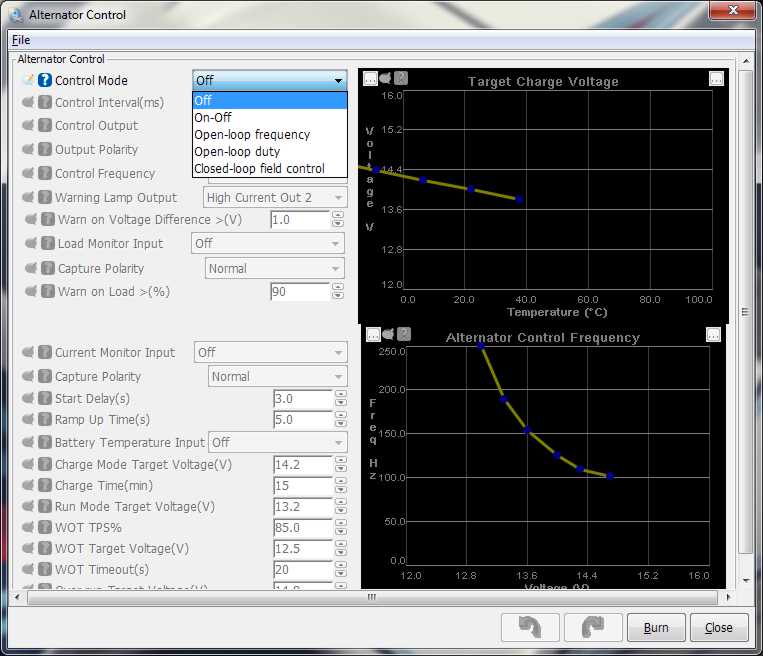Screen dimensions: 763x656
Task: Click Target Charge Voltage top-right ellipsis button
Action: (716, 78)
